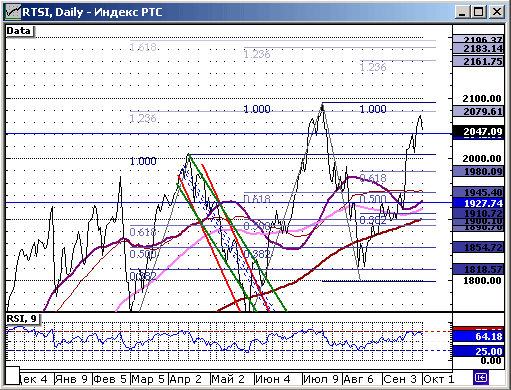511x390 pixels.
Task: Click the Июл 9 date label
Action: 321,379
